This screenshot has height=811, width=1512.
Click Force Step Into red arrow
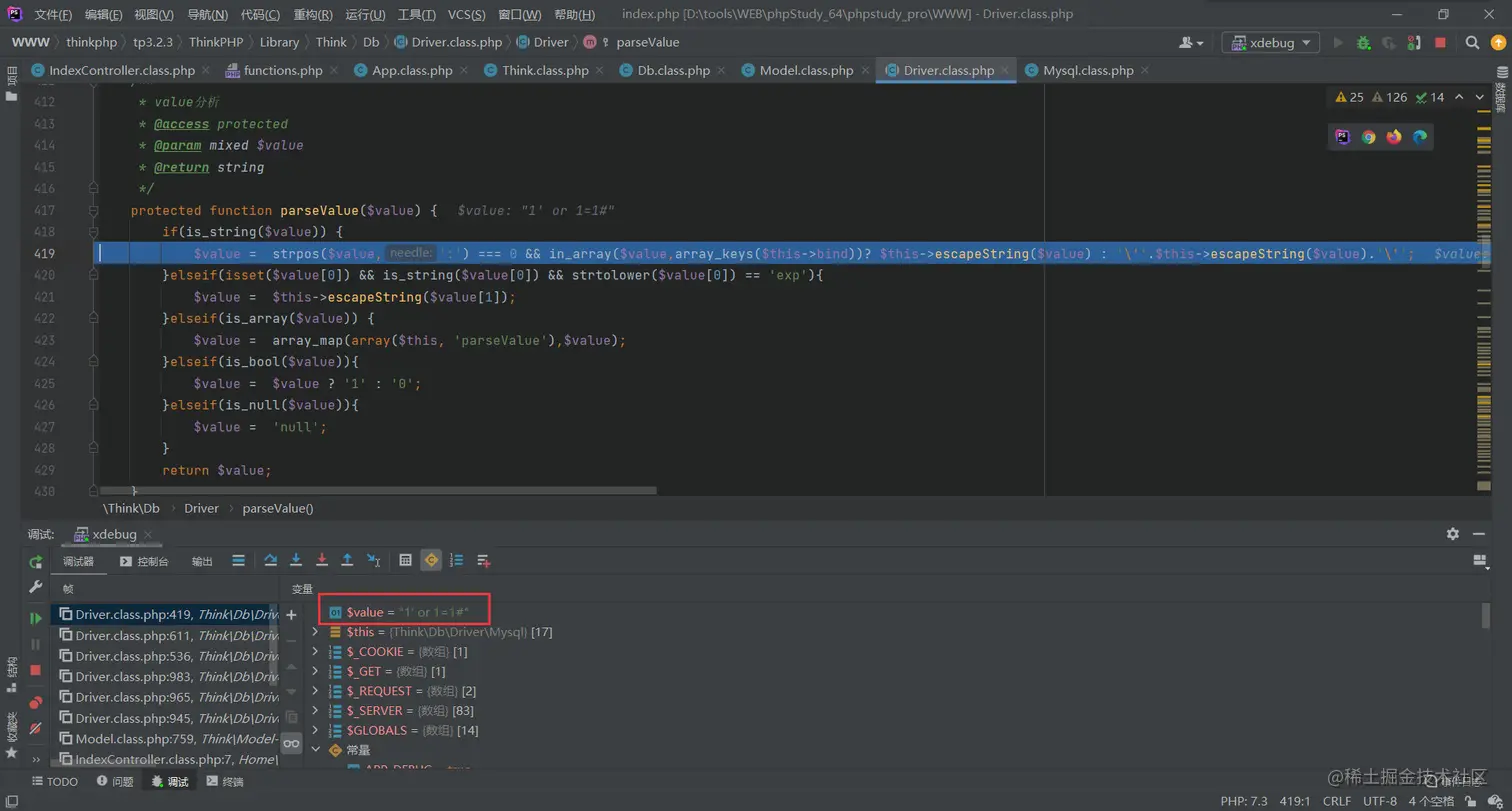coord(322,560)
